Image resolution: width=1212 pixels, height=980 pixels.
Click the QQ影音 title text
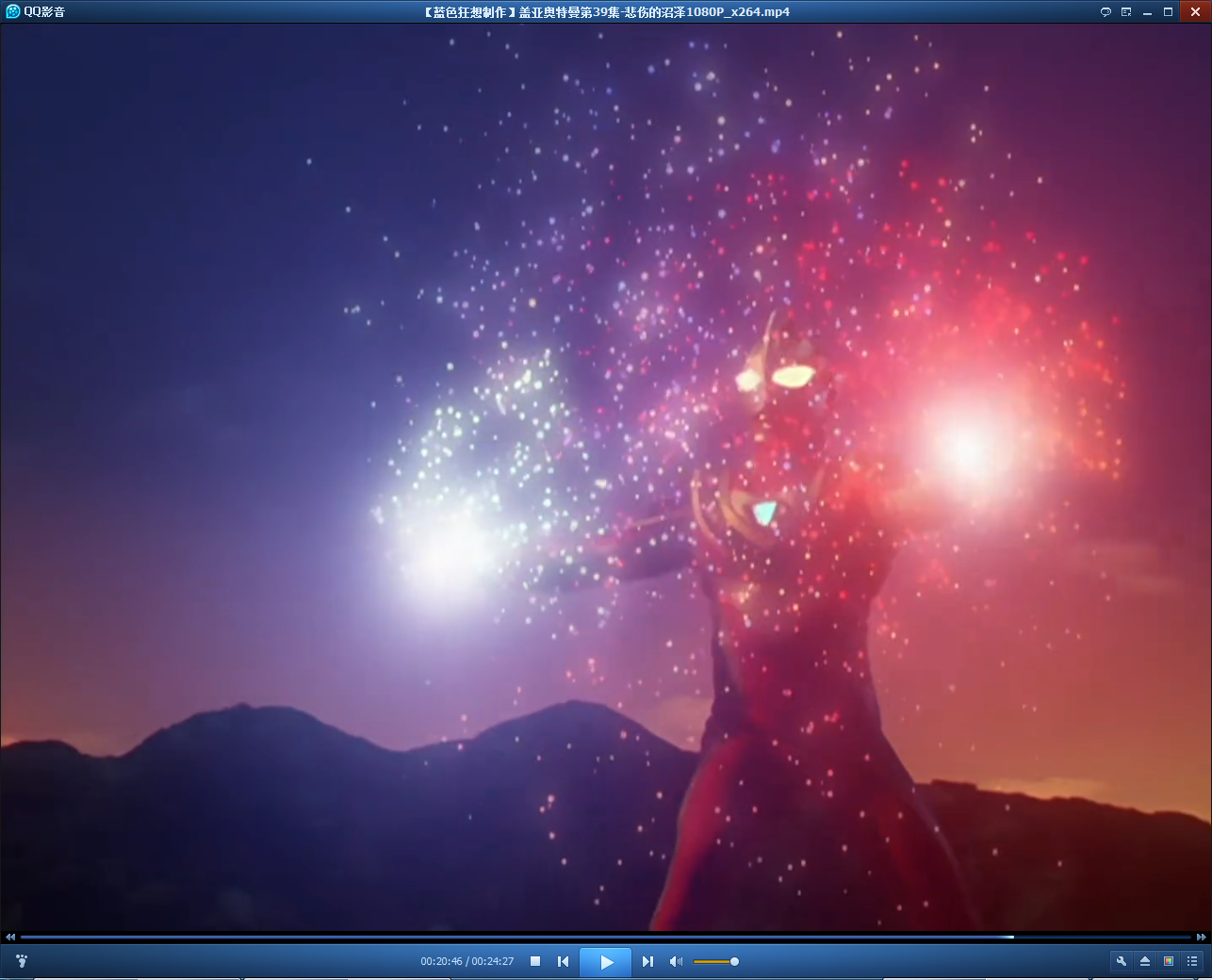pyautogui.click(x=44, y=12)
